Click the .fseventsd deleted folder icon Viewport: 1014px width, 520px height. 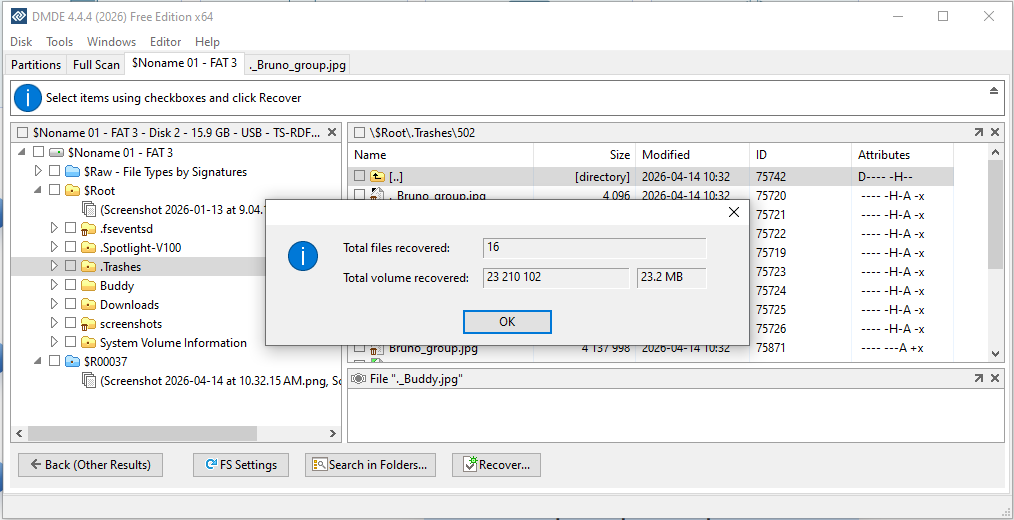pos(89,229)
